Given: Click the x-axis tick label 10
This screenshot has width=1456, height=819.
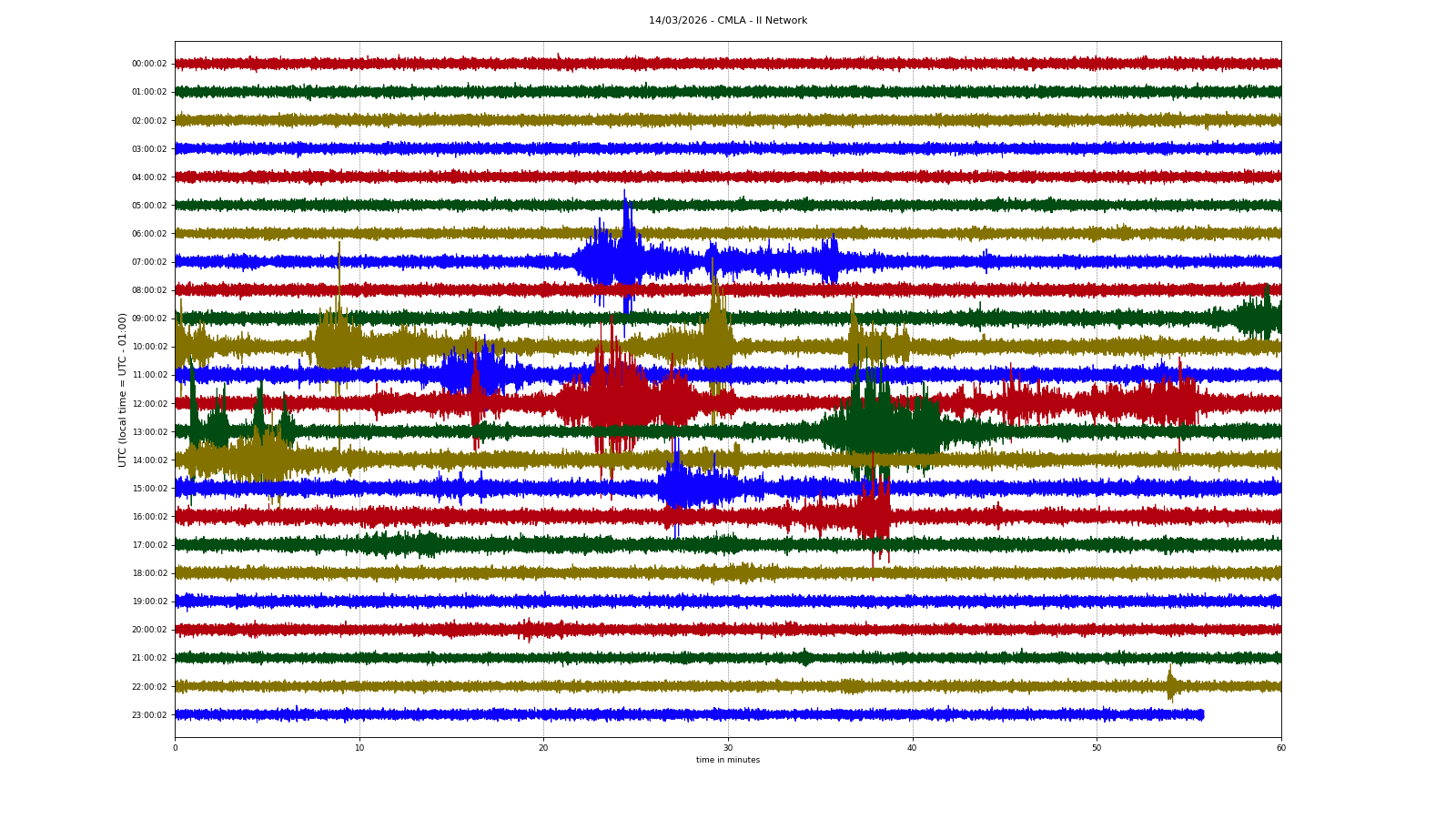Looking at the screenshot, I should (359, 748).
